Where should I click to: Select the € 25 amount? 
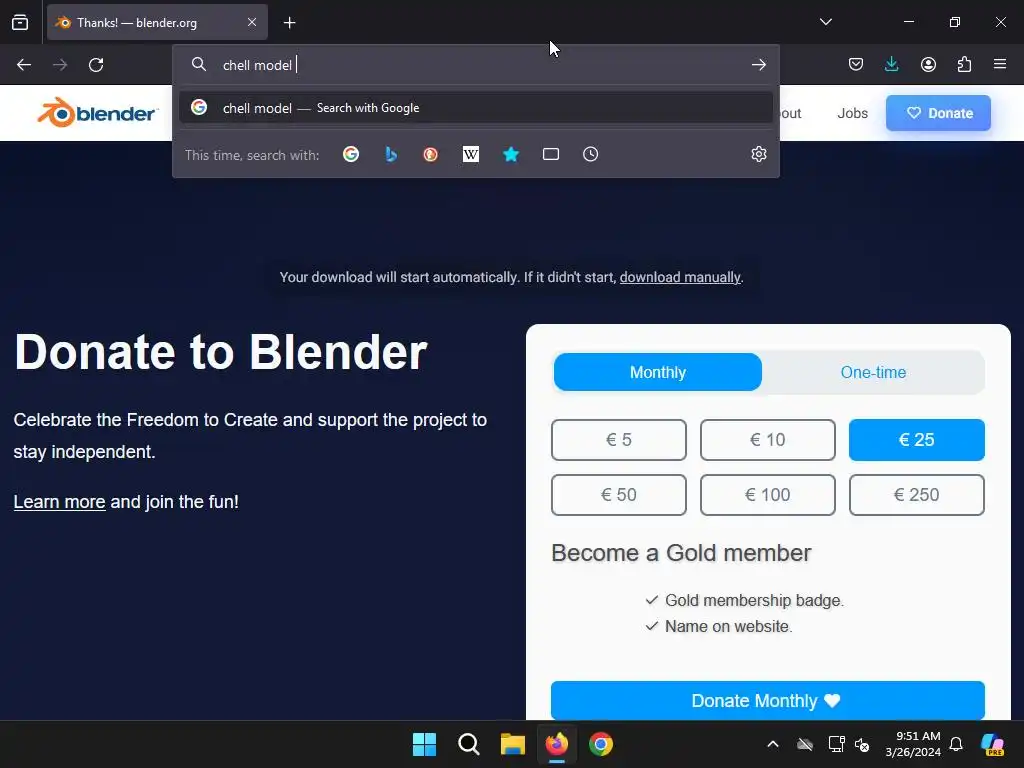916,440
